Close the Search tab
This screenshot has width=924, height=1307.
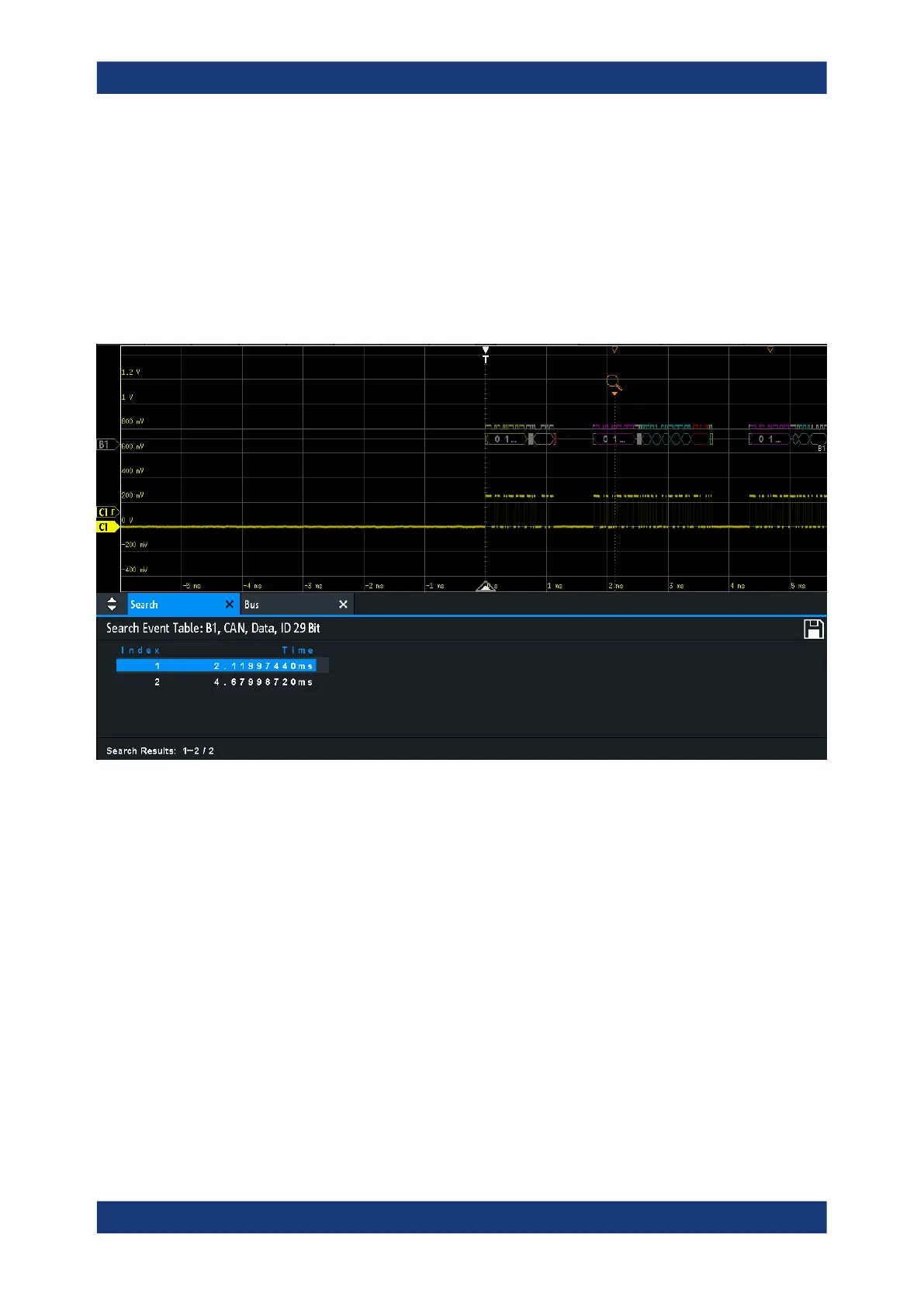(229, 605)
